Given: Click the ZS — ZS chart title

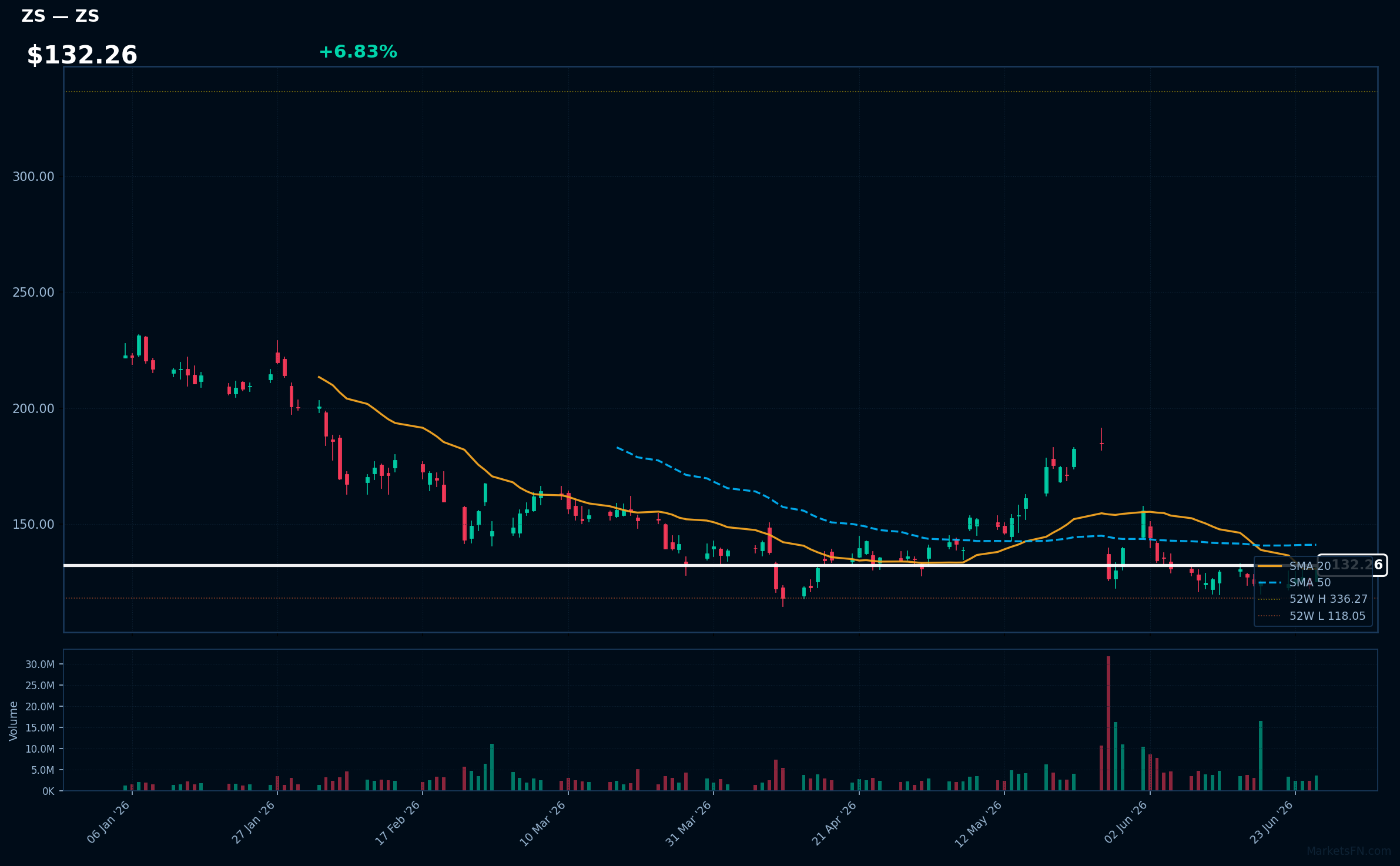Looking at the screenshot, I should (x=61, y=16).
